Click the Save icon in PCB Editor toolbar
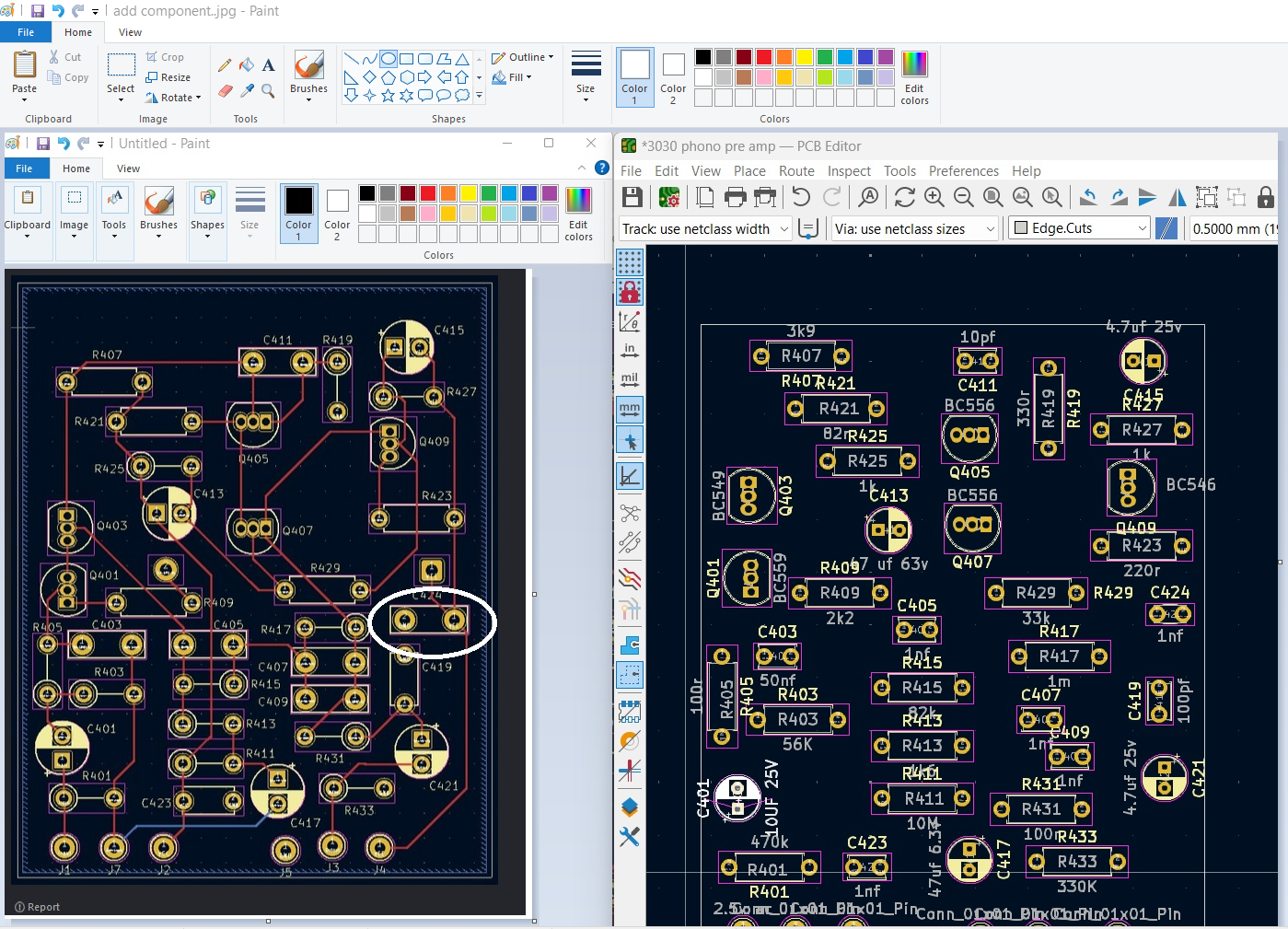1288x929 pixels. click(x=632, y=197)
